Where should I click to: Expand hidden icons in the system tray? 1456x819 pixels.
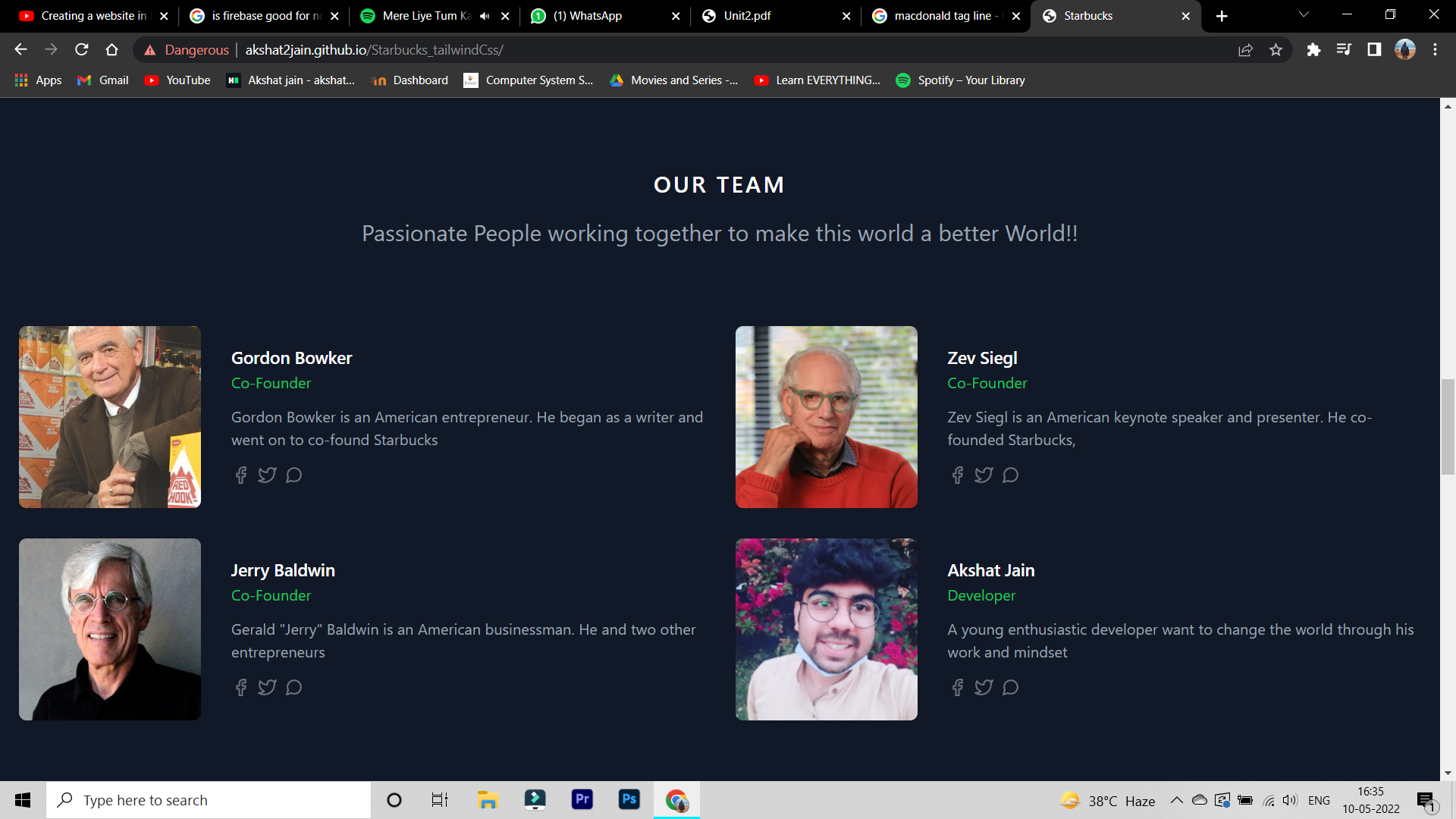(1176, 800)
